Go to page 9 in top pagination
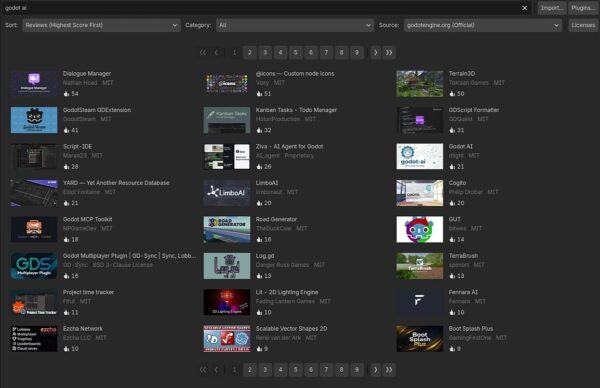 coord(357,52)
